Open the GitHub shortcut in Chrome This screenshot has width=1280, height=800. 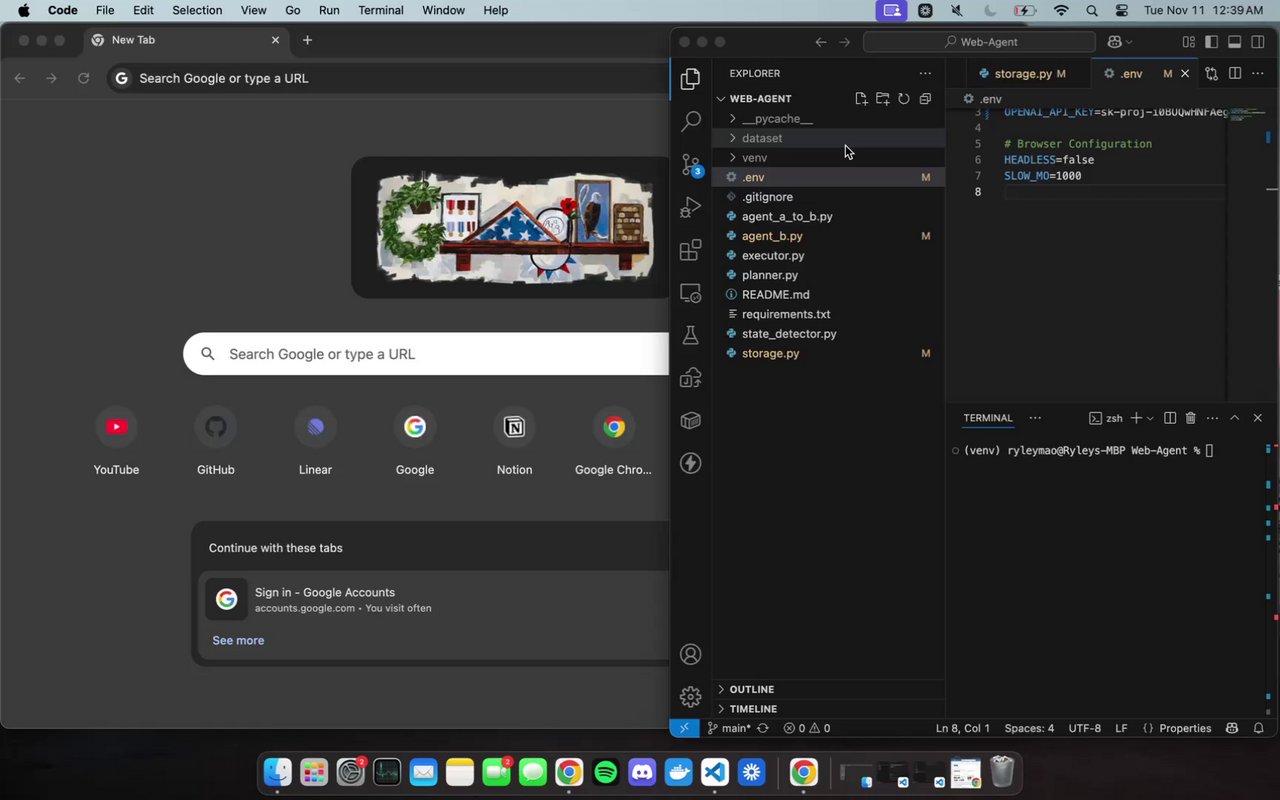coord(215,428)
